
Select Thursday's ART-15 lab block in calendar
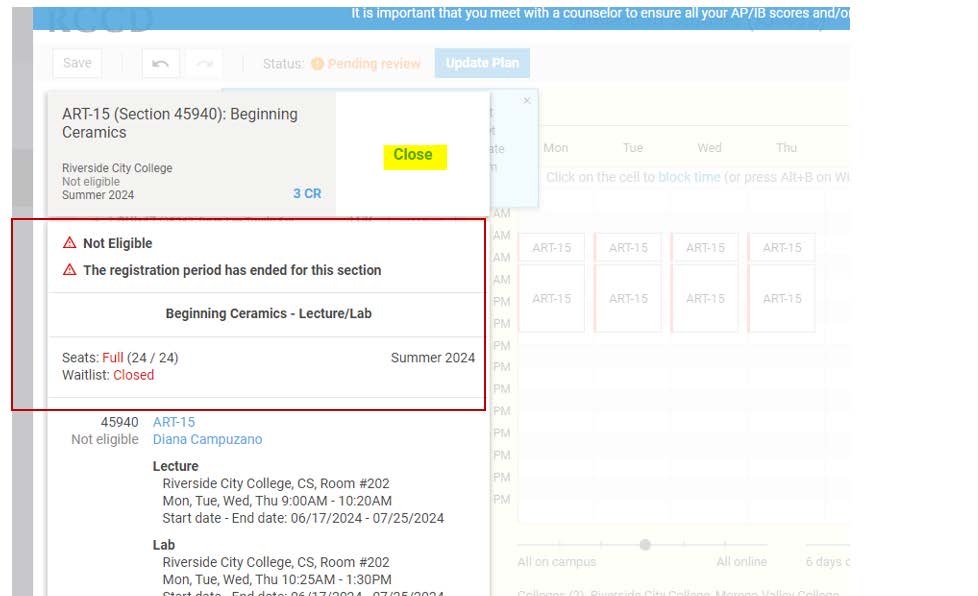pos(782,299)
